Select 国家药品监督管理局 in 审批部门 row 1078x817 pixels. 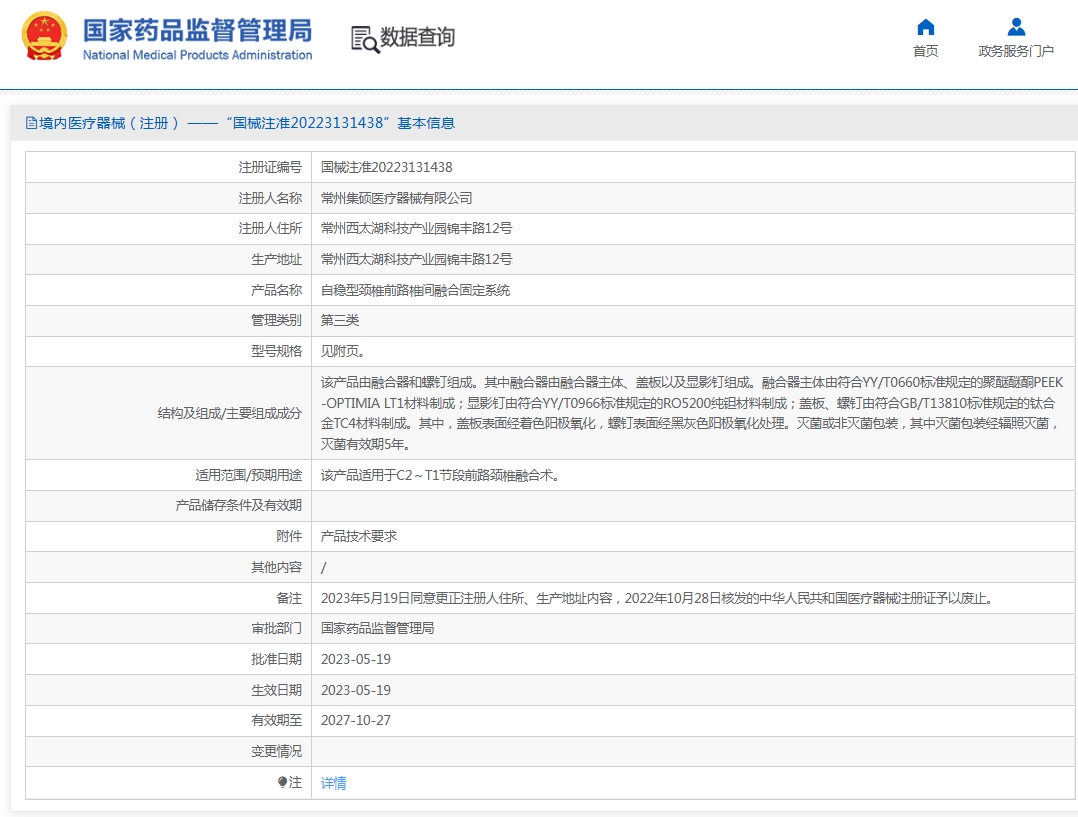click(377, 628)
